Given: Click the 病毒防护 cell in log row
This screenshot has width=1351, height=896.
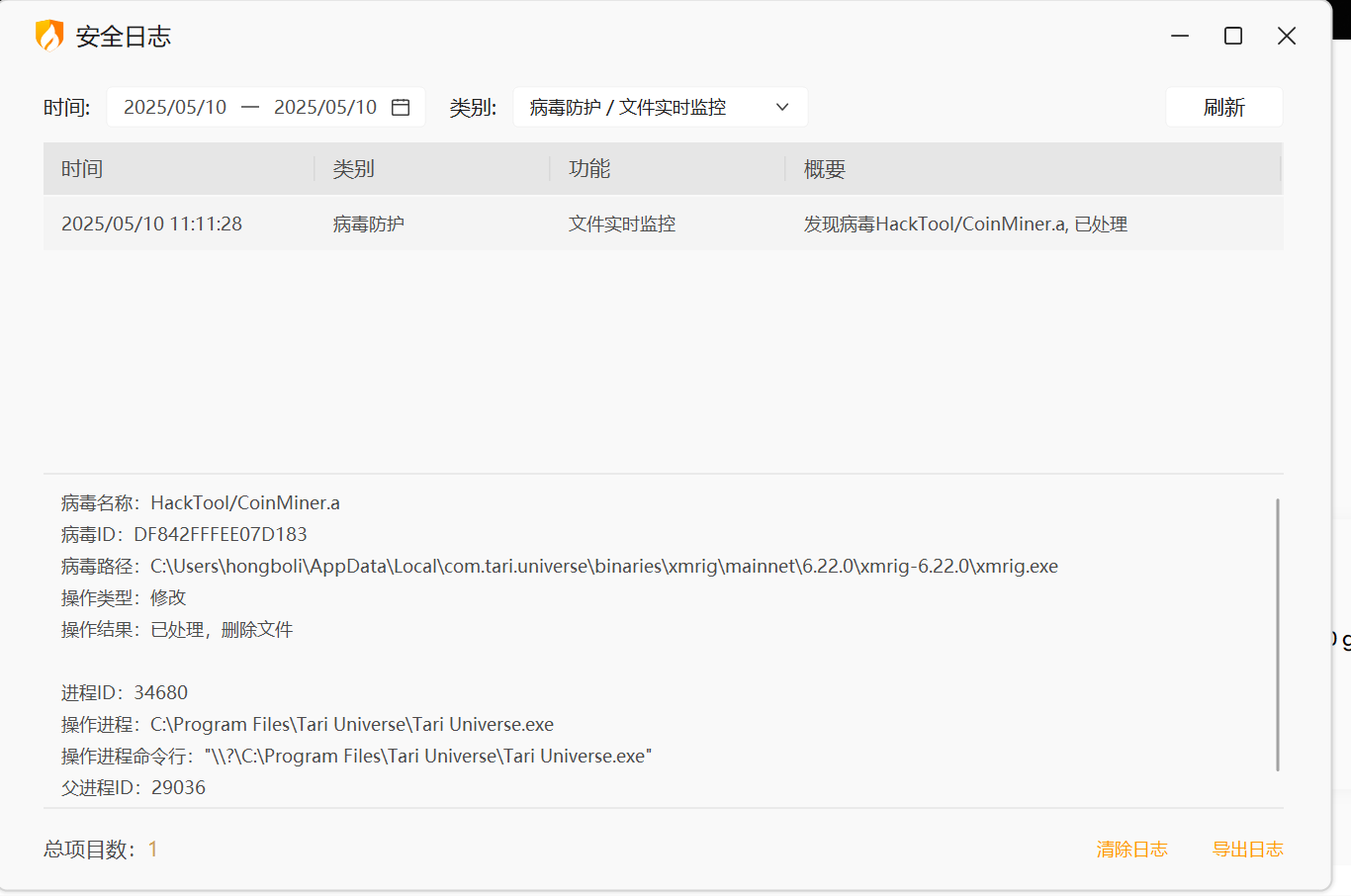Looking at the screenshot, I should (369, 224).
